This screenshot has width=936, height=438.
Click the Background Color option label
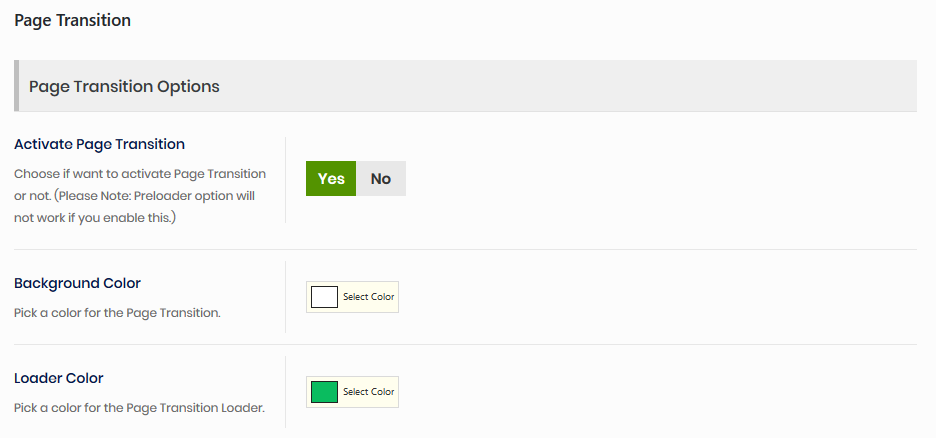[x=77, y=283]
